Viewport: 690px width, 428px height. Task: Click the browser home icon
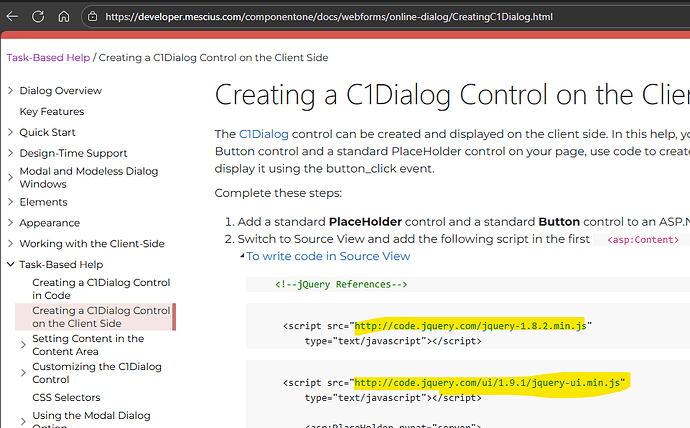[x=63, y=16]
